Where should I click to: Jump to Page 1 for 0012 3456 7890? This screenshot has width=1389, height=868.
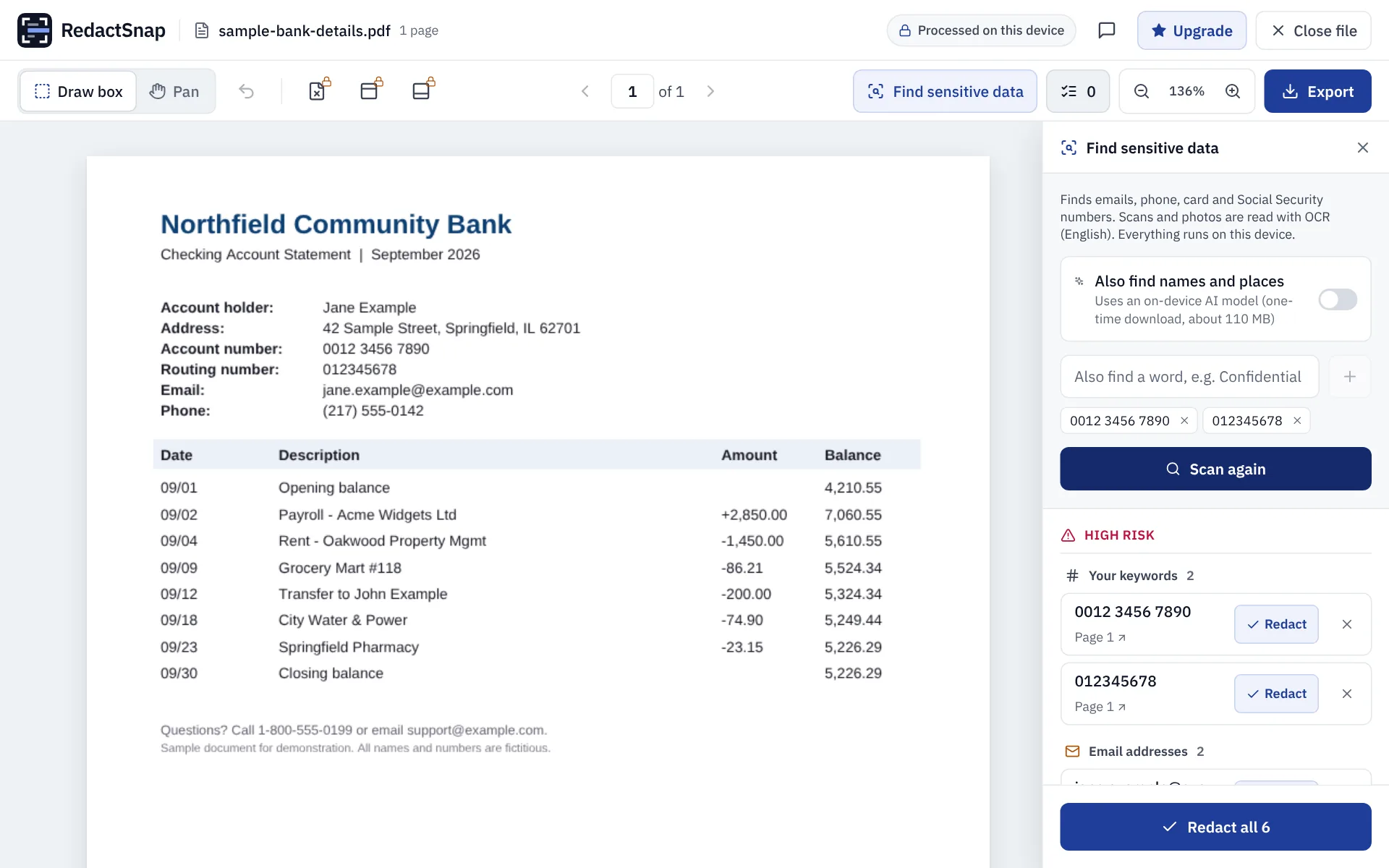(1100, 637)
